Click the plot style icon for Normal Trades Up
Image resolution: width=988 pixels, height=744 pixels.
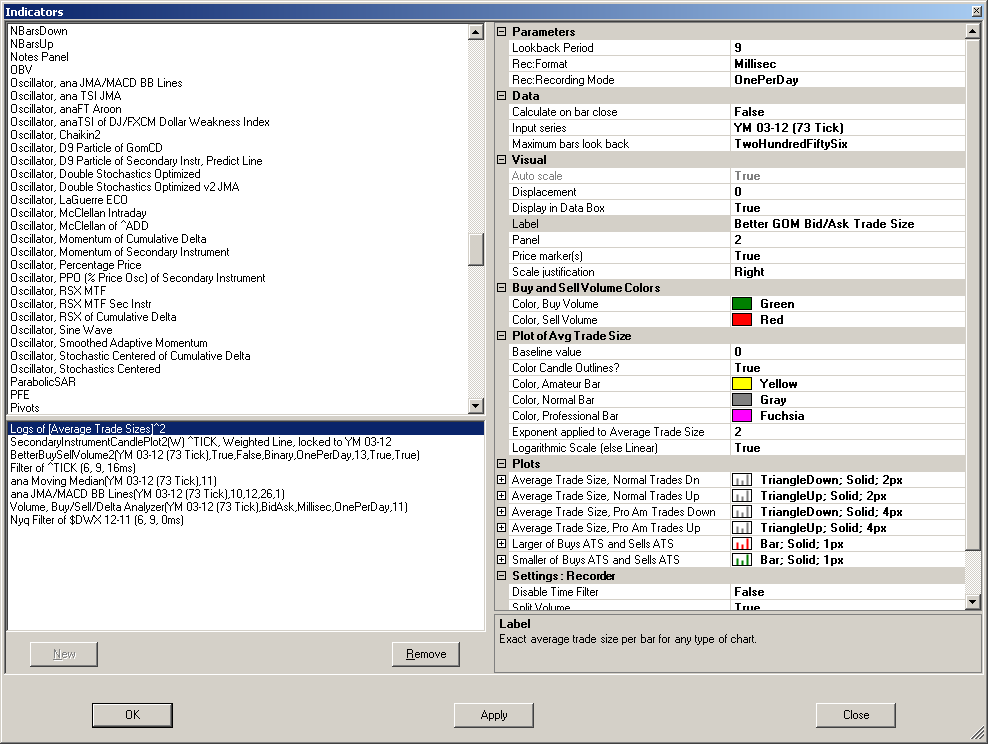742,496
